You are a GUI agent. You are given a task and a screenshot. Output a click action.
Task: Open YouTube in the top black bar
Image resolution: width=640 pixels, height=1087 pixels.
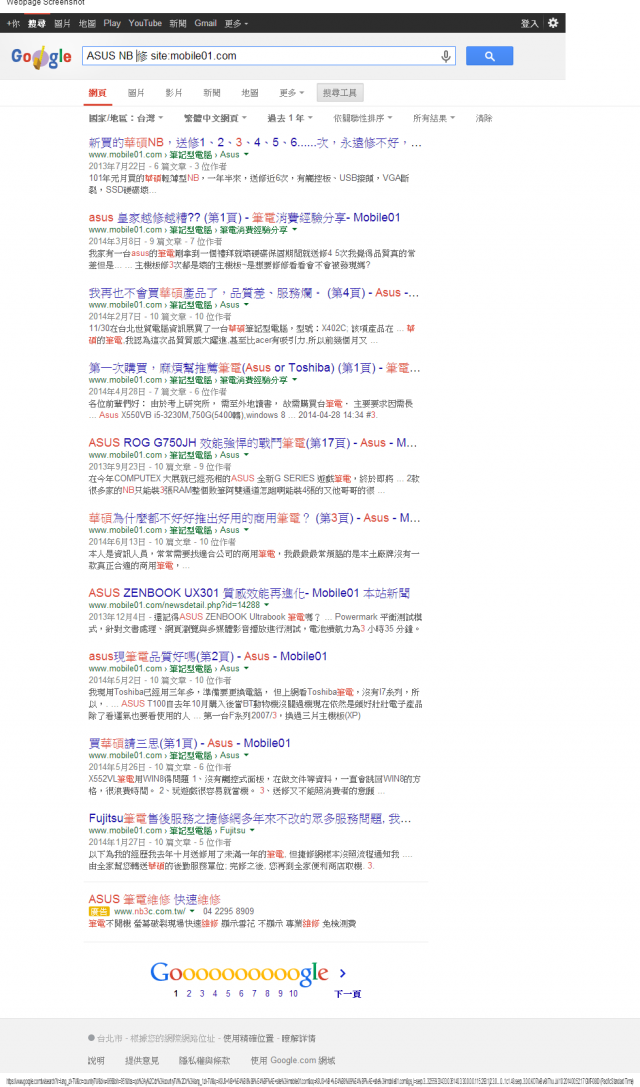(145, 23)
